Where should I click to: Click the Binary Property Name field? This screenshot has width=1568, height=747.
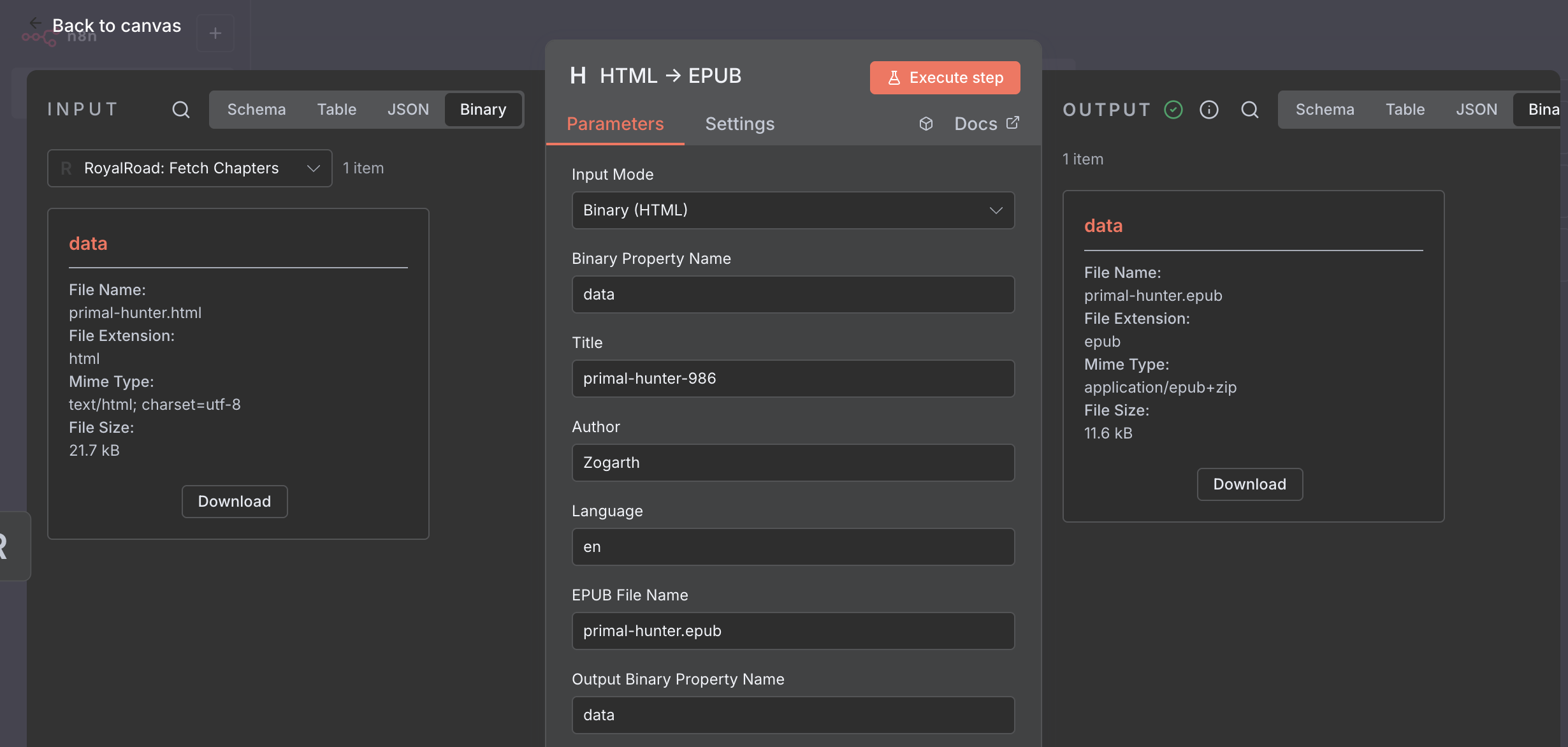tap(793, 294)
